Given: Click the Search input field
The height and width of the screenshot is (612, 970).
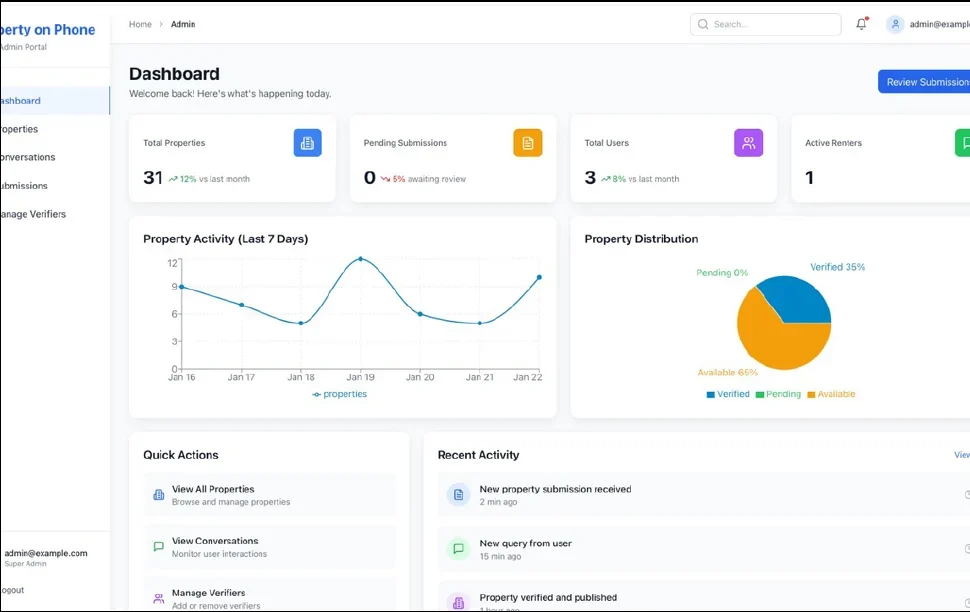Looking at the screenshot, I should [765, 24].
